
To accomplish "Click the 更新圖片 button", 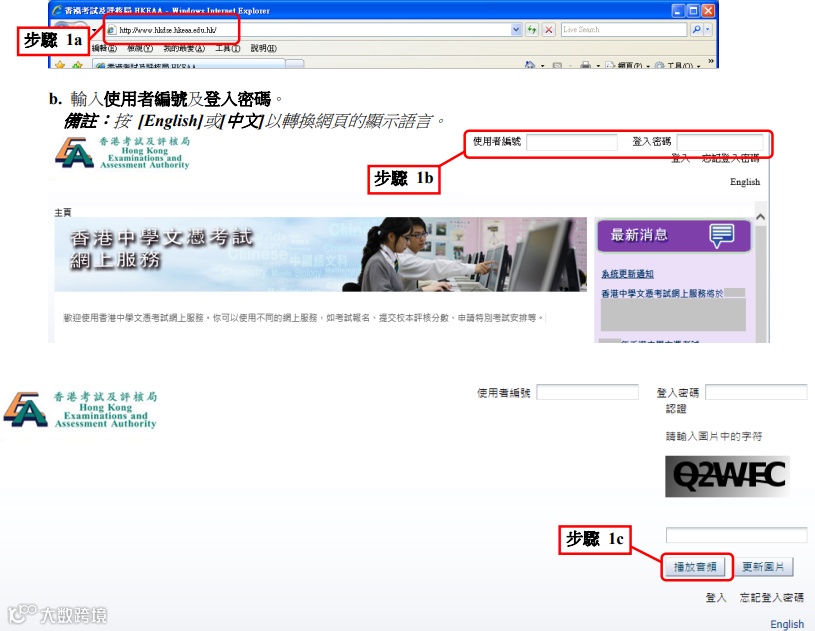I will coord(763,567).
